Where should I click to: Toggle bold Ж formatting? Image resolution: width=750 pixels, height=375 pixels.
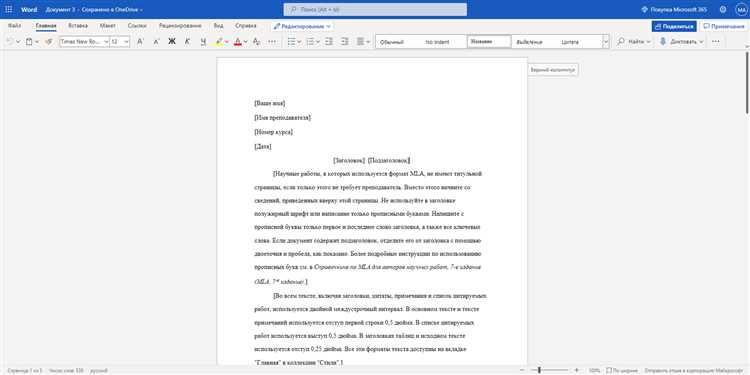click(172, 42)
